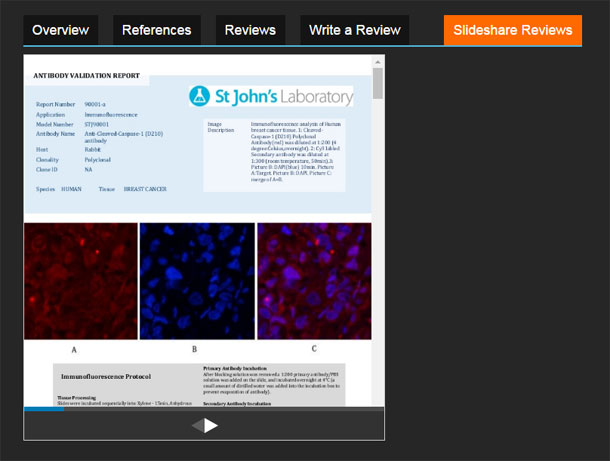The width and height of the screenshot is (610, 461).
Task: Switch to the References tab
Action: click(157, 30)
